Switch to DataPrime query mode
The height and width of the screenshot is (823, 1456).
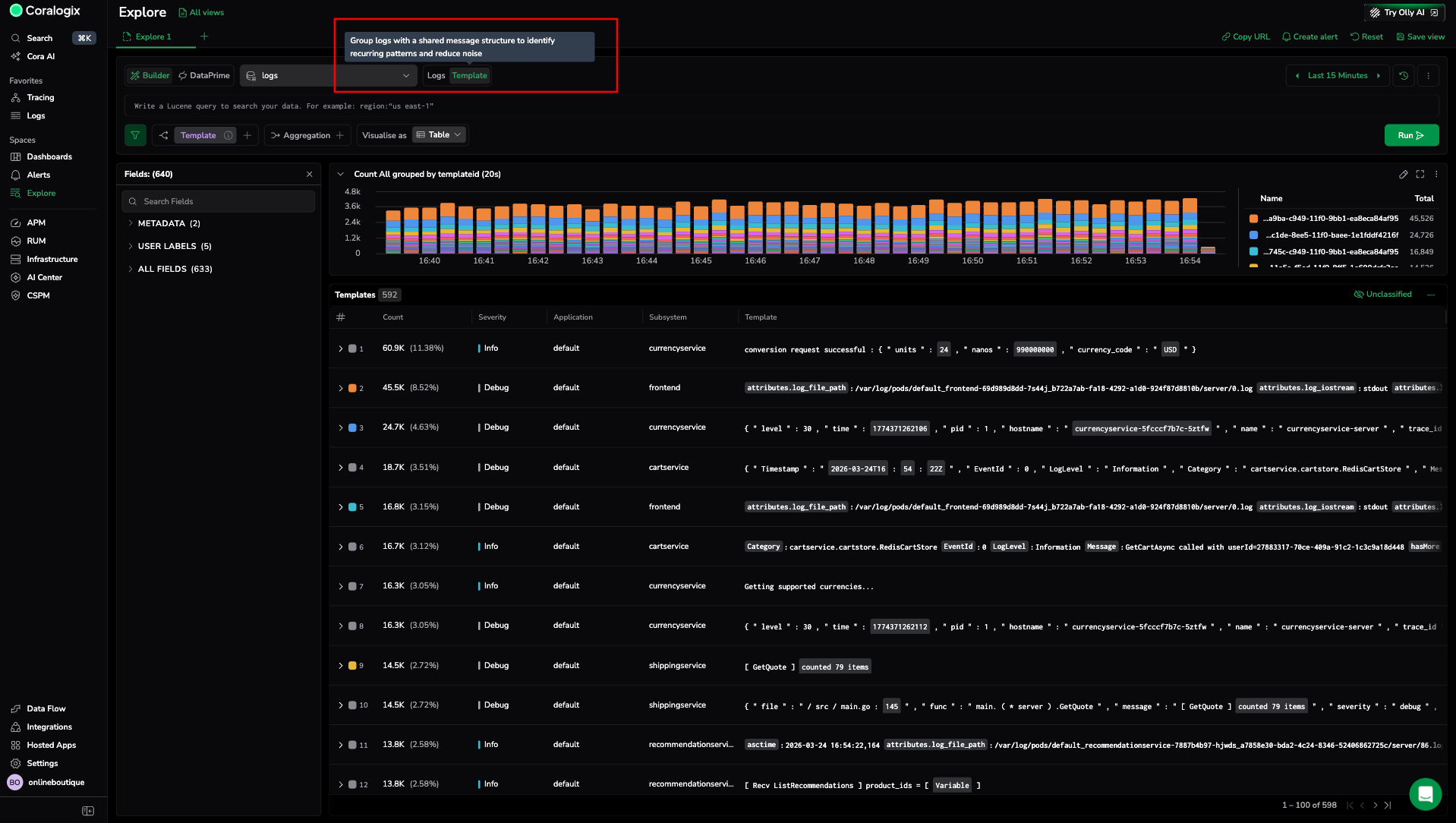[204, 76]
